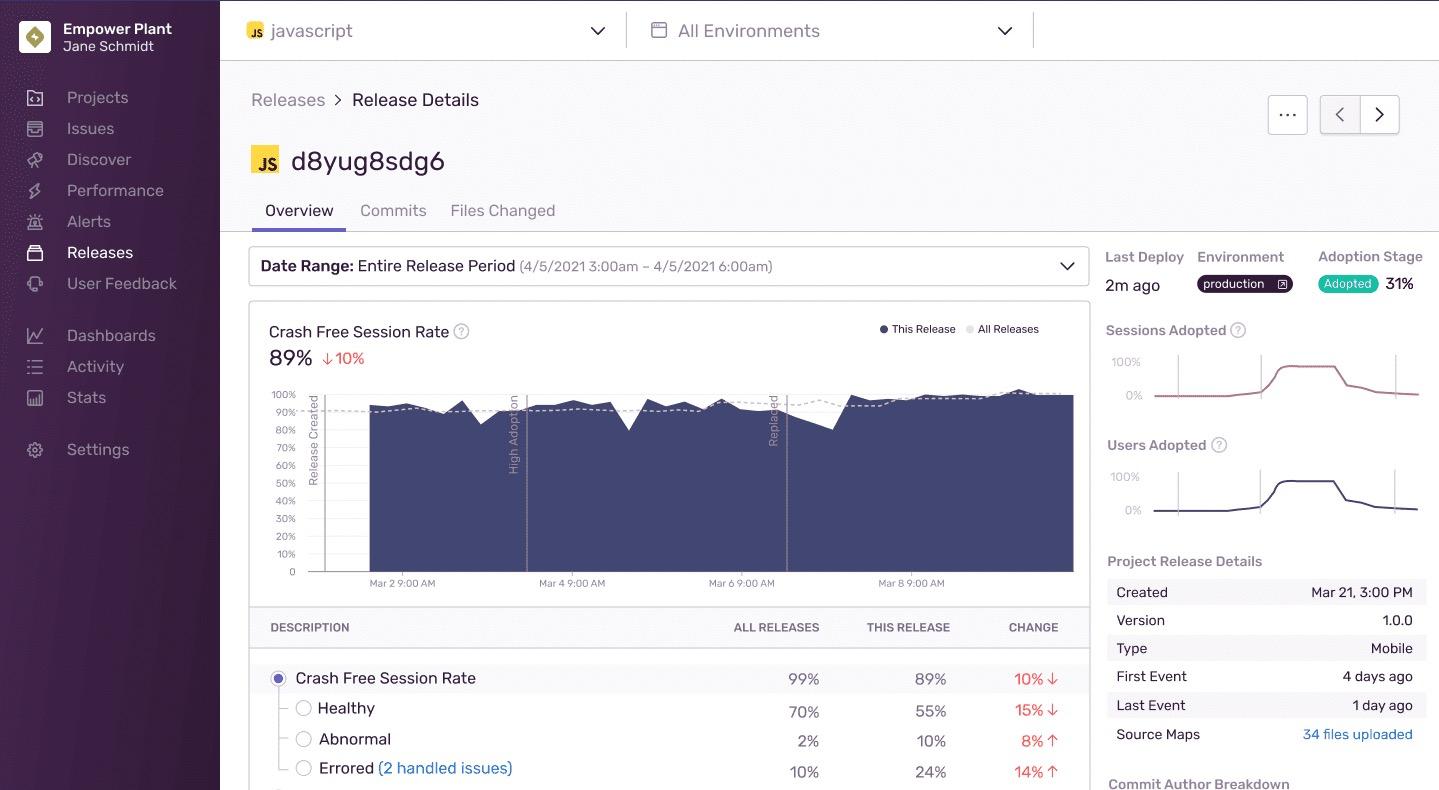Open the Settings gear icon

(35, 450)
